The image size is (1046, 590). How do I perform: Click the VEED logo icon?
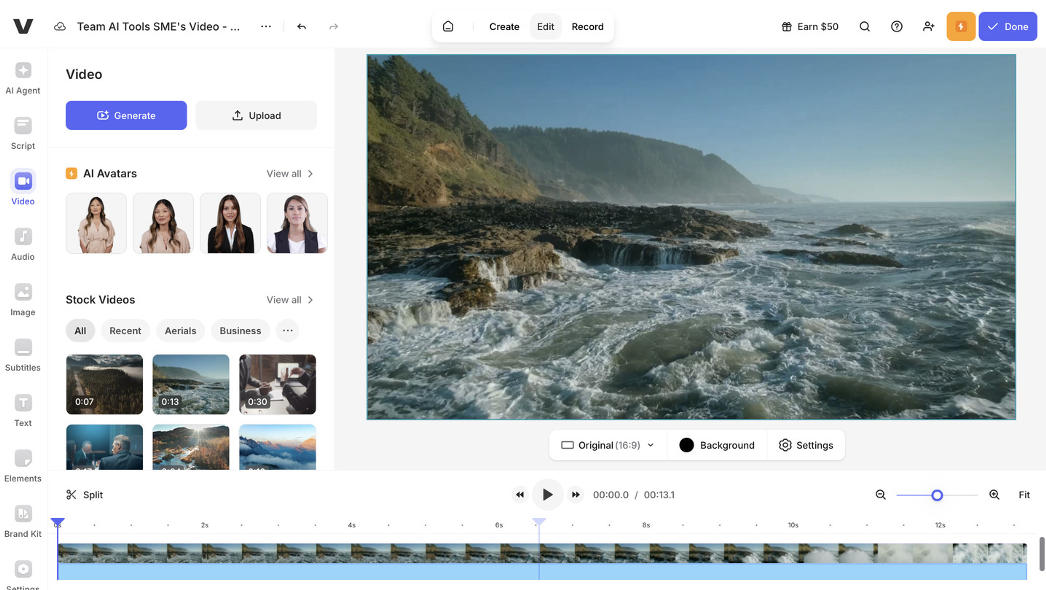pos(23,26)
